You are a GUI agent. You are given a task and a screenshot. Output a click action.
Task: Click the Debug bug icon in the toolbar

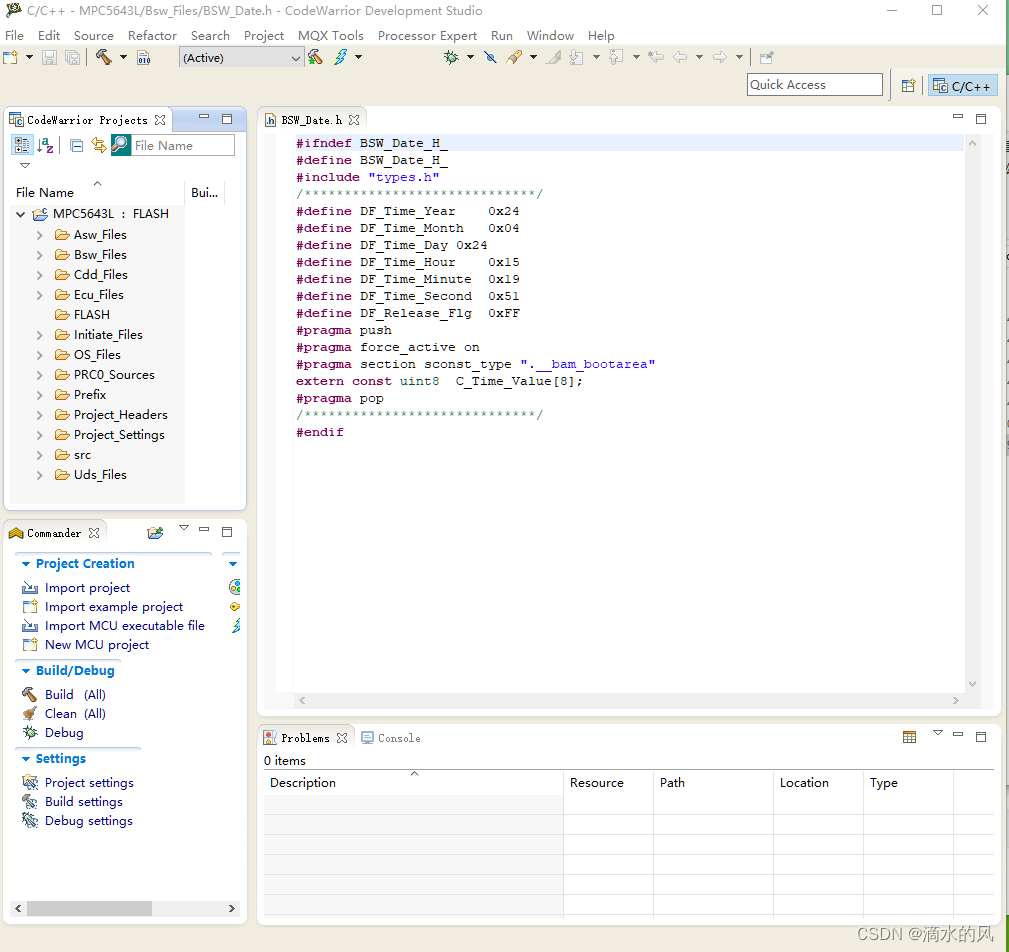pyautogui.click(x=452, y=58)
